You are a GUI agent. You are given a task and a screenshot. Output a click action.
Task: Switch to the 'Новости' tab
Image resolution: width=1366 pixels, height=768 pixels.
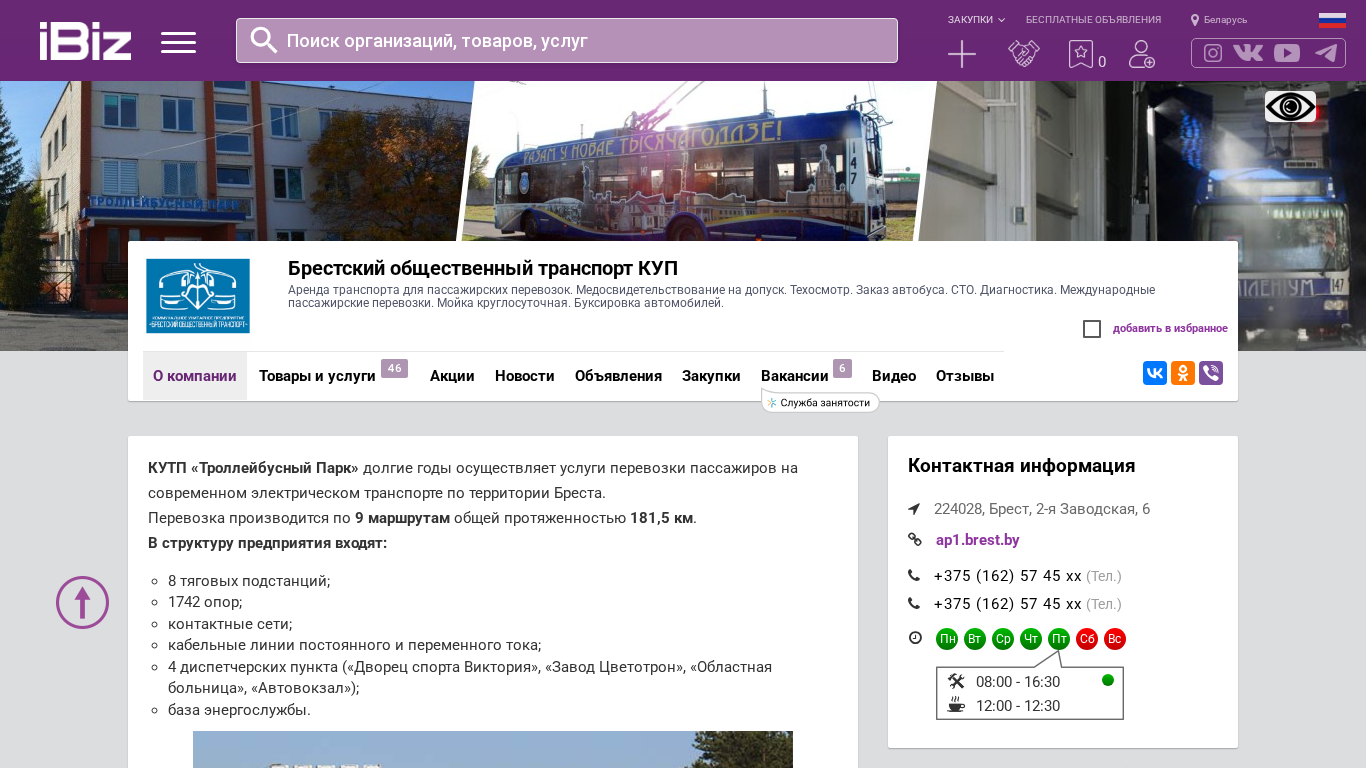click(x=525, y=376)
